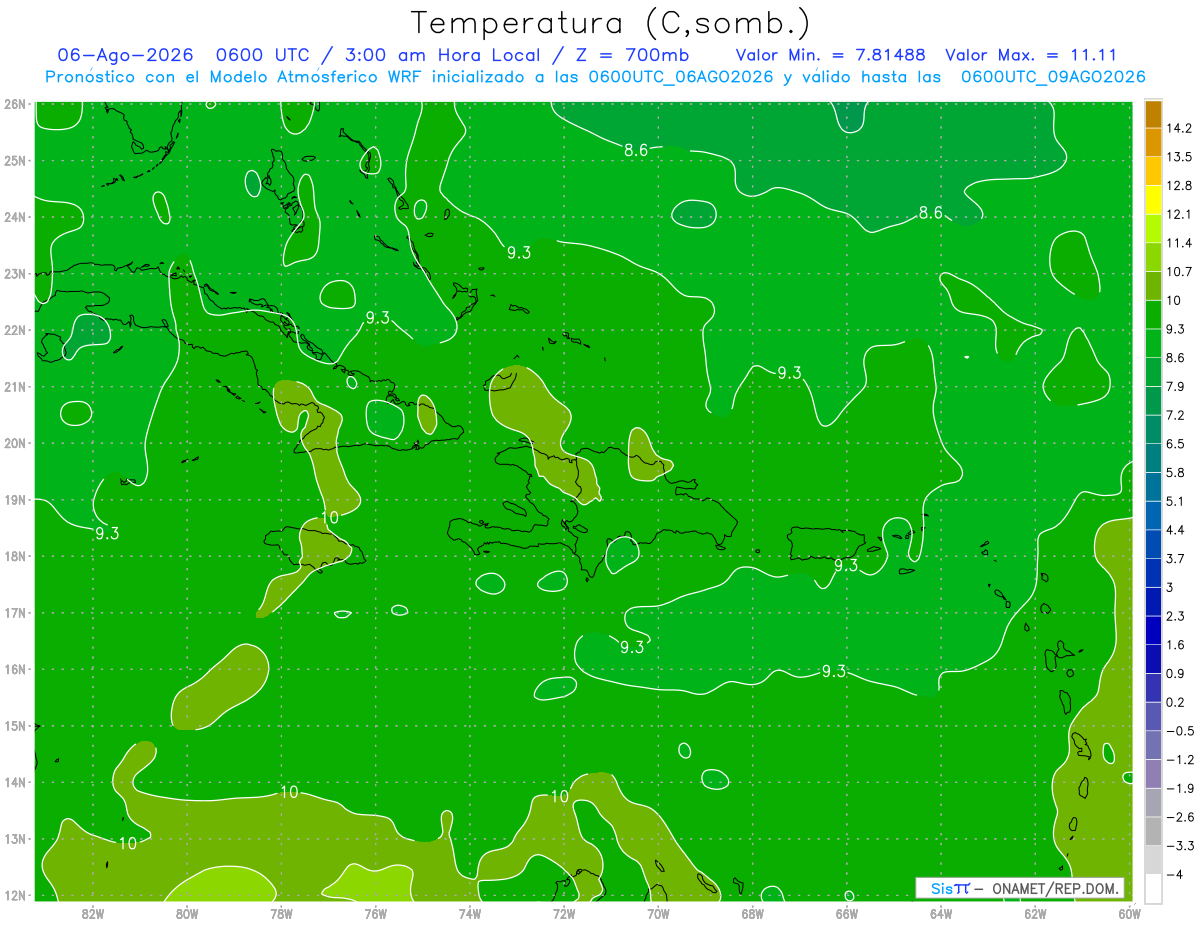Click the 20N latitude label
The height and width of the screenshot is (927, 1200).
(14, 443)
